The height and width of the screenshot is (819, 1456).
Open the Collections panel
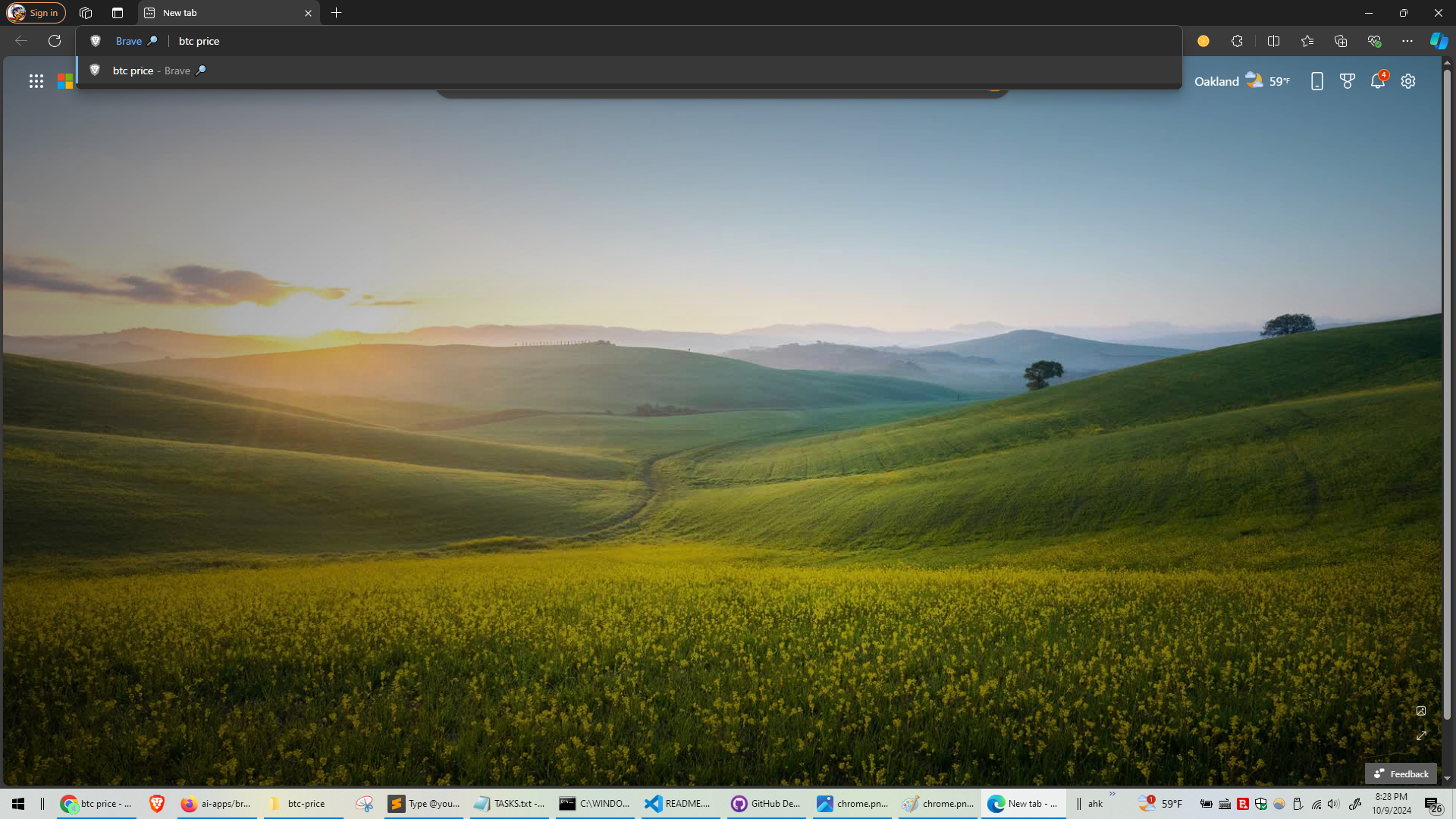coord(1341,41)
